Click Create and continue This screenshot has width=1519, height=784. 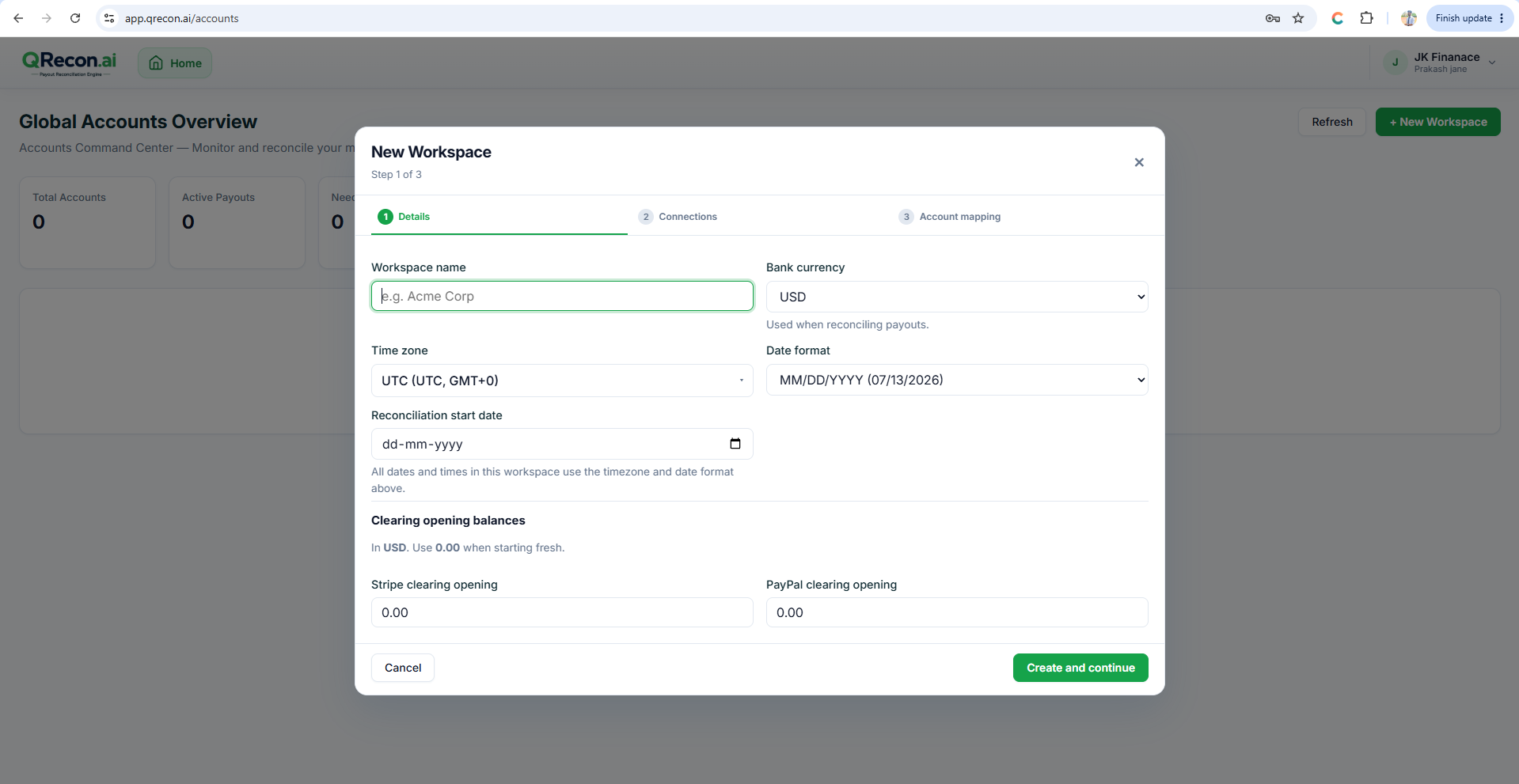click(1080, 668)
